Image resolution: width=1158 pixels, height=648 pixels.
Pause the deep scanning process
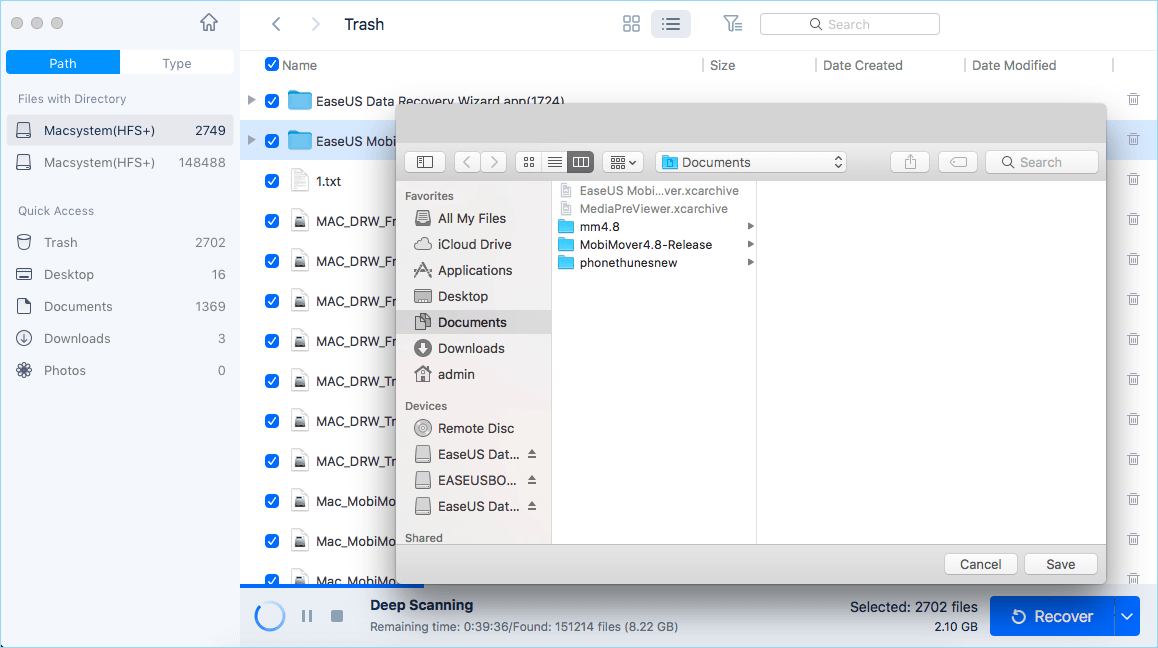click(307, 616)
